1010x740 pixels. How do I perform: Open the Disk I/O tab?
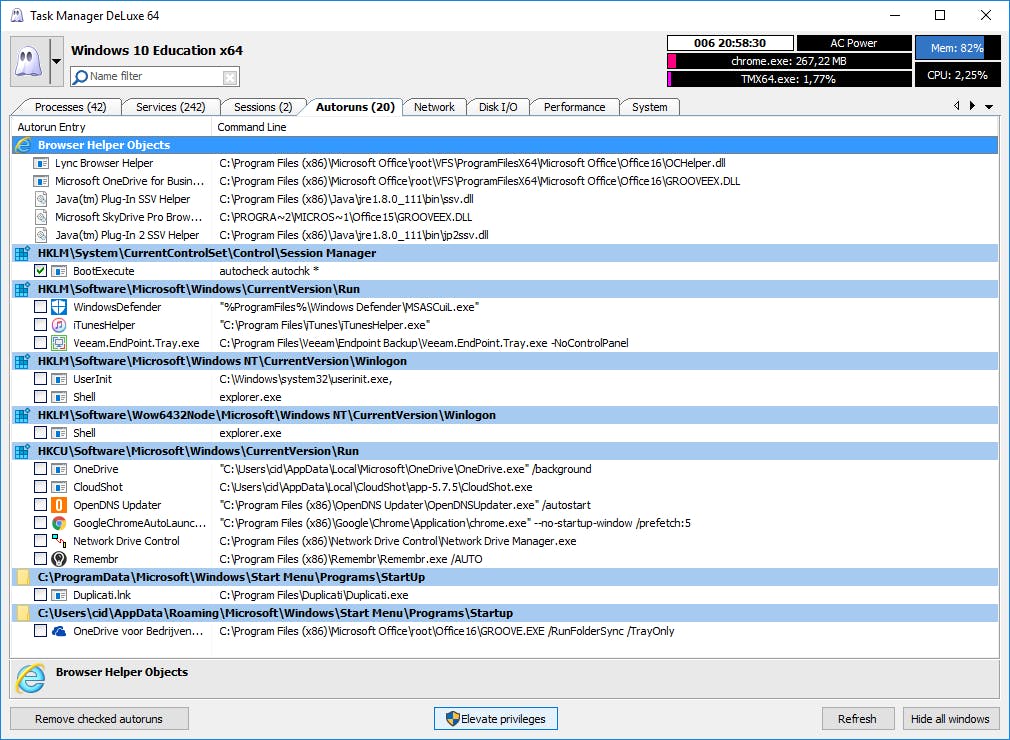click(498, 107)
